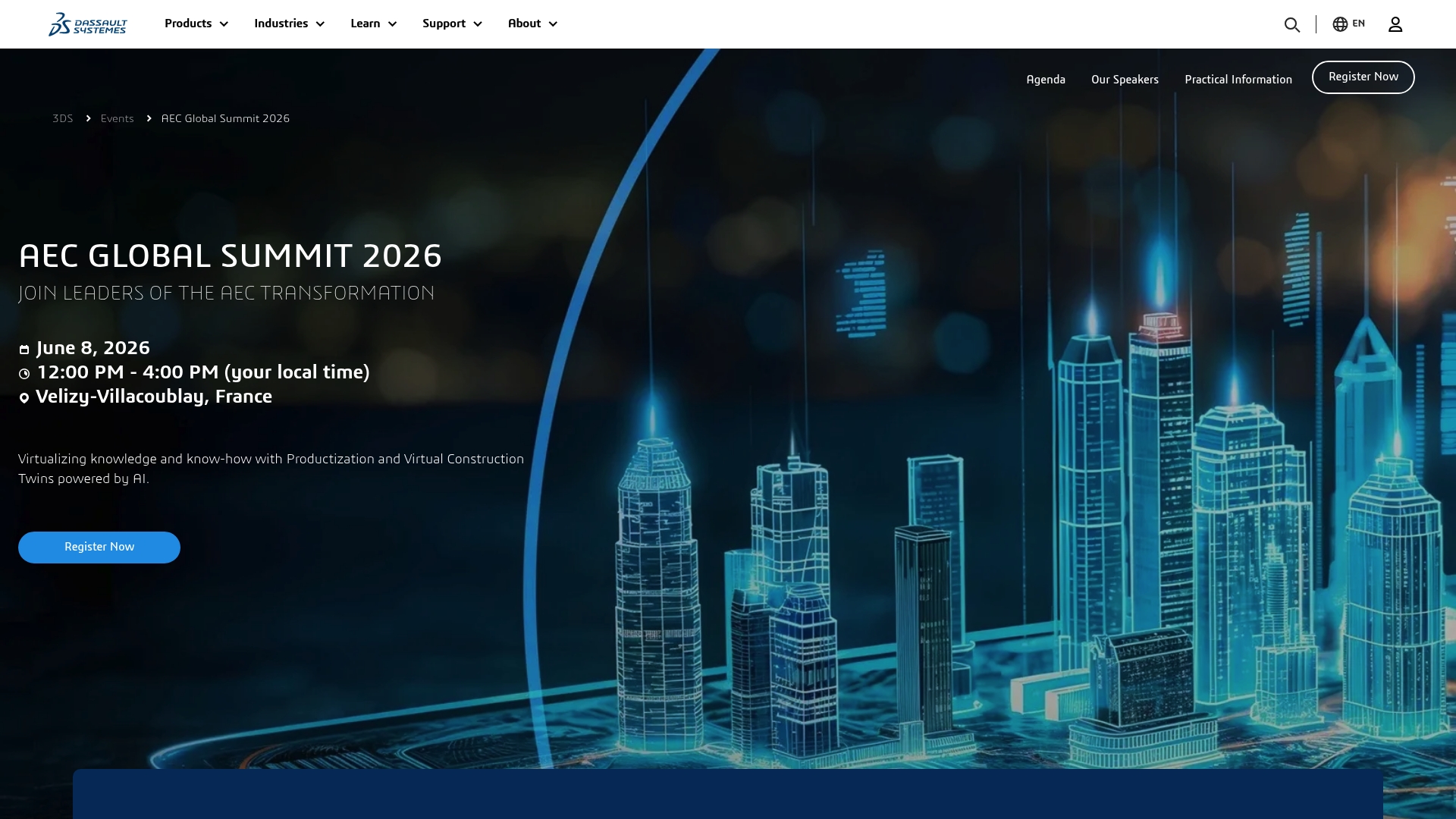Screen dimensions: 1456x819
Task: Click the globe language icon
Action: (x=1340, y=24)
